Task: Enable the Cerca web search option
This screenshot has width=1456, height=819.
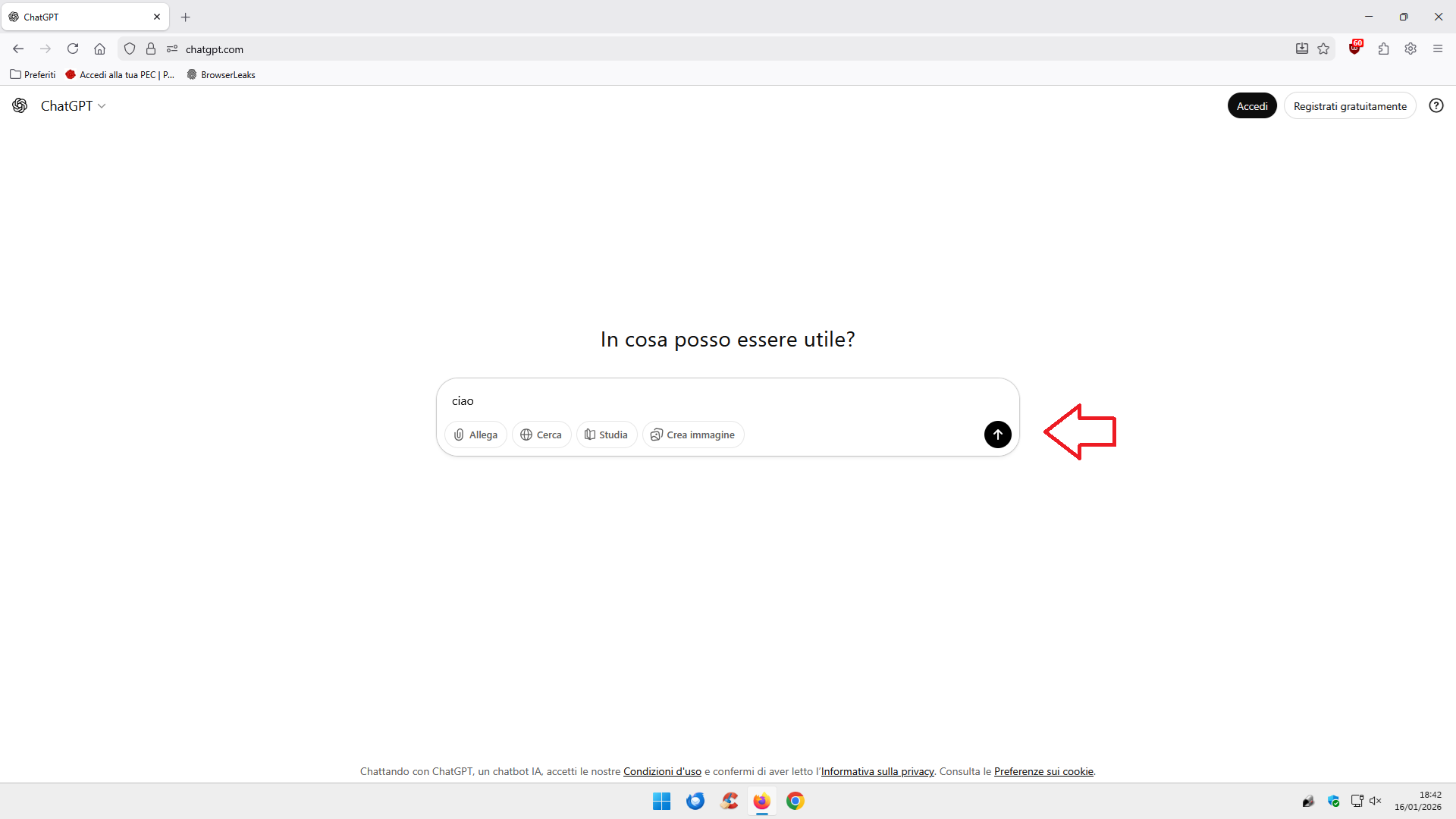Action: (x=541, y=435)
